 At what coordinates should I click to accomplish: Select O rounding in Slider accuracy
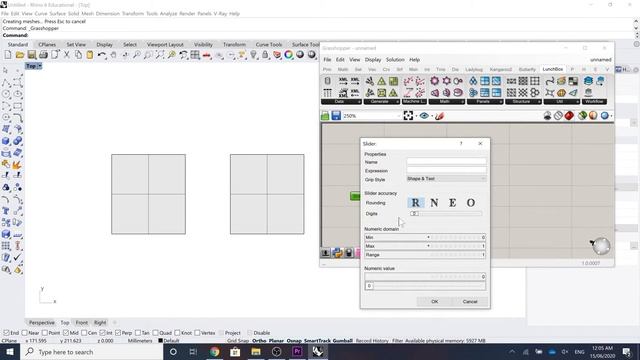tap(471, 203)
